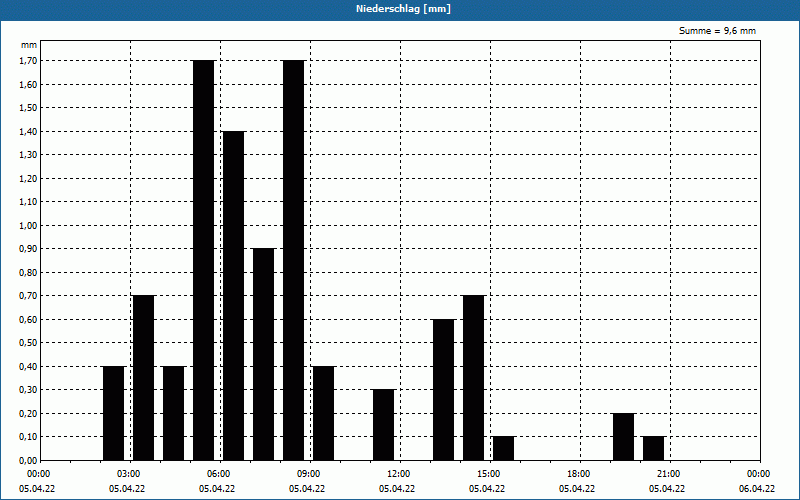The height and width of the screenshot is (500, 800).
Task: Click the 1,60 y-axis value
Action: [x=28, y=84]
